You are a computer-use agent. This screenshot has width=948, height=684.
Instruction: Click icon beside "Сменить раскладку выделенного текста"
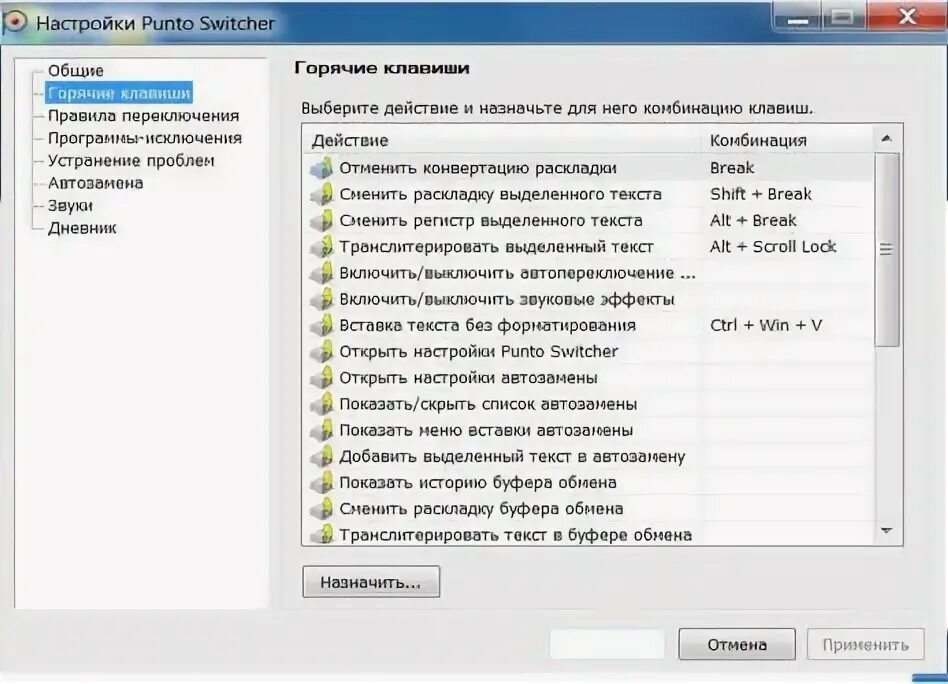(x=322, y=194)
